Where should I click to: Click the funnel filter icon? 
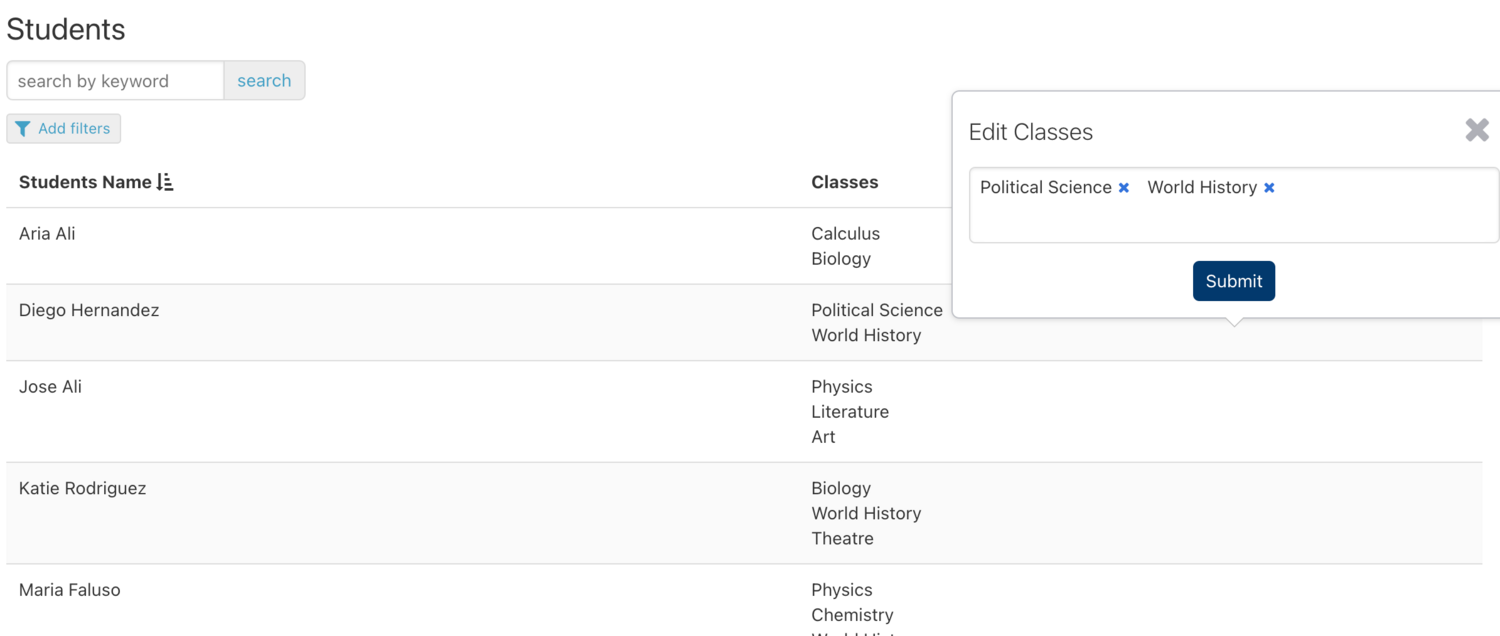coord(23,129)
